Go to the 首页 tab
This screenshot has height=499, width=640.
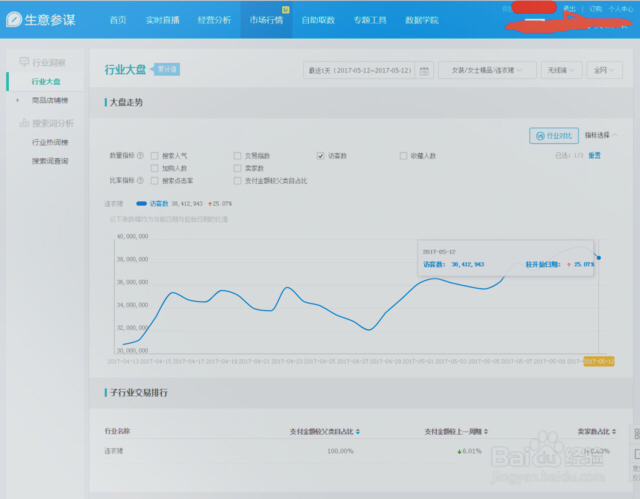click(x=118, y=20)
